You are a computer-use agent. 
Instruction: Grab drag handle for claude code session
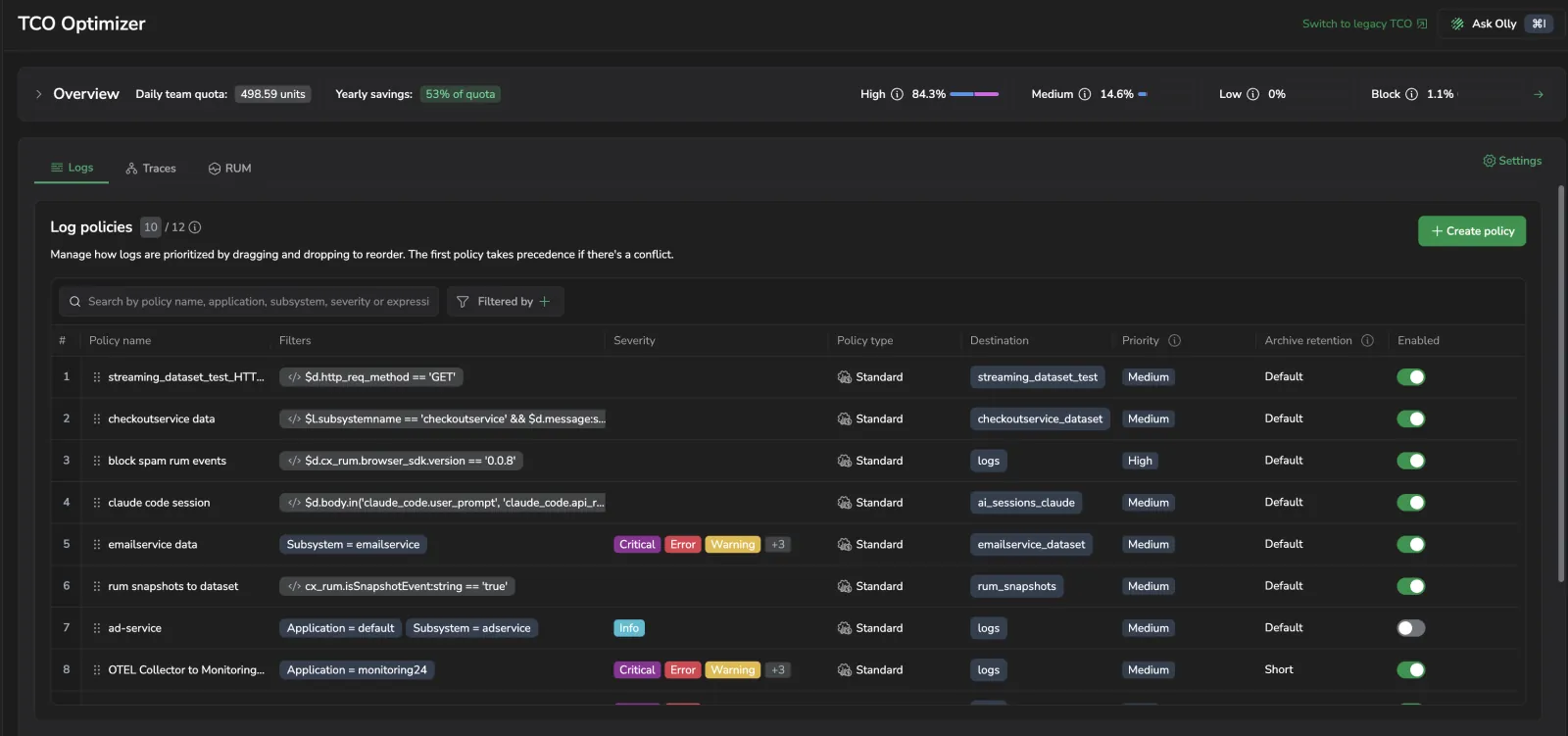pyautogui.click(x=96, y=503)
